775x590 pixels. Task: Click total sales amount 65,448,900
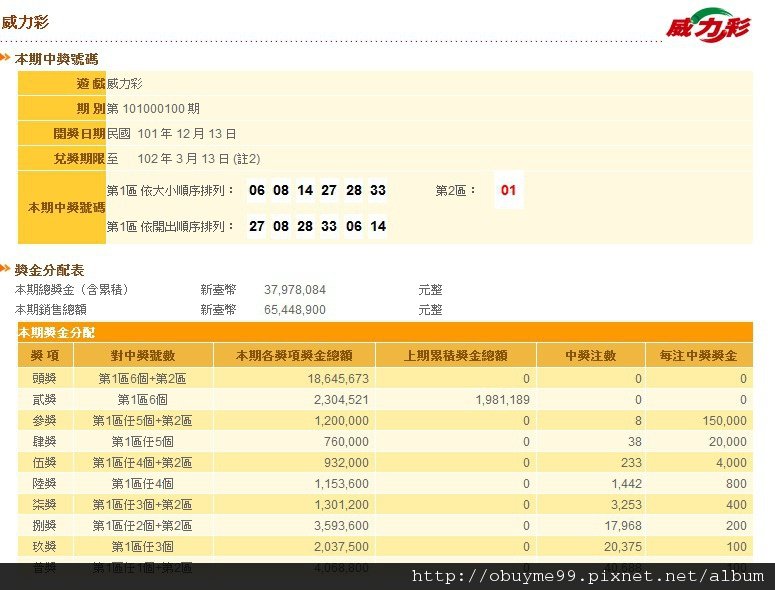[295, 310]
